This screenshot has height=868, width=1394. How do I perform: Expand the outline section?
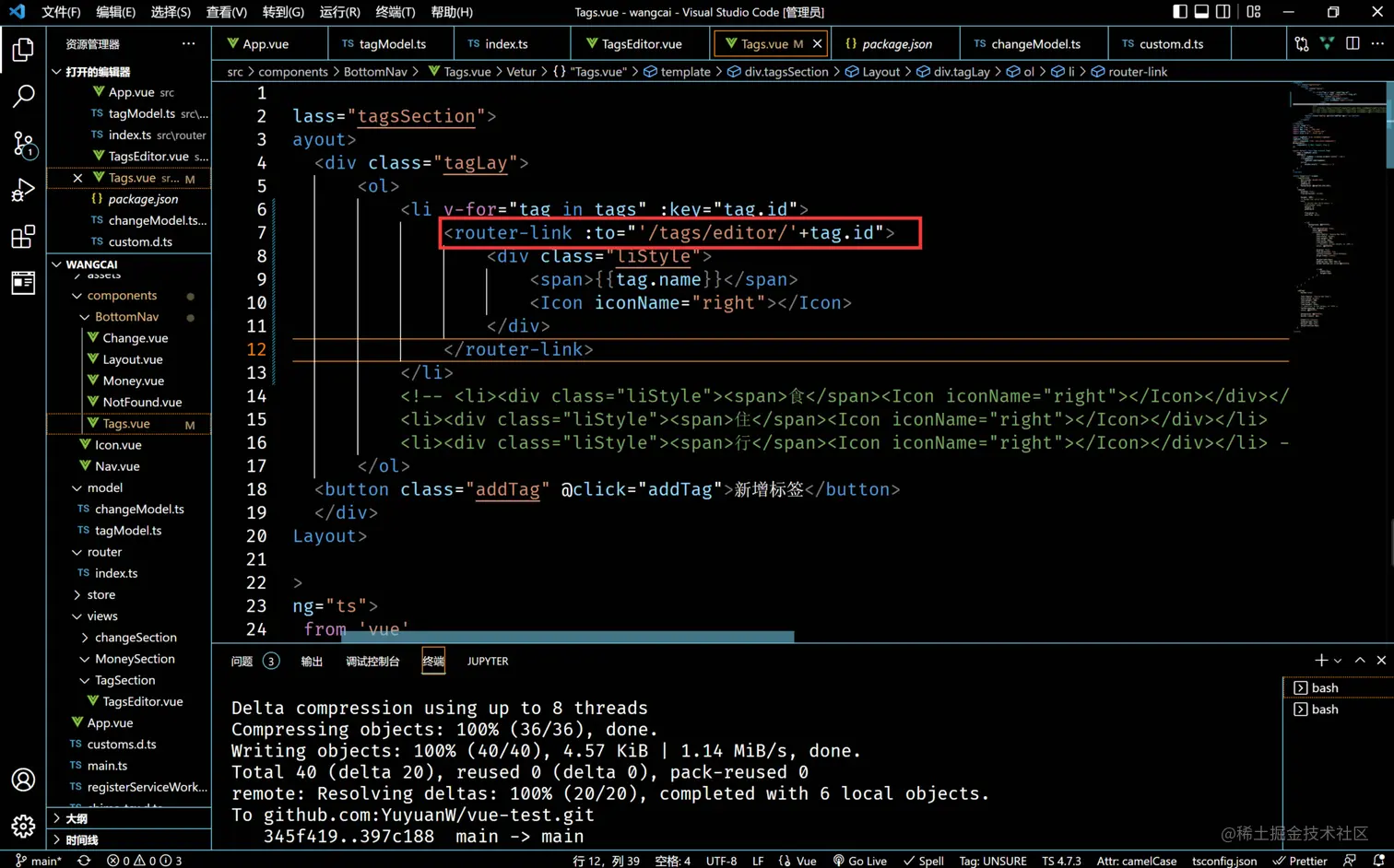pyautogui.click(x=129, y=818)
